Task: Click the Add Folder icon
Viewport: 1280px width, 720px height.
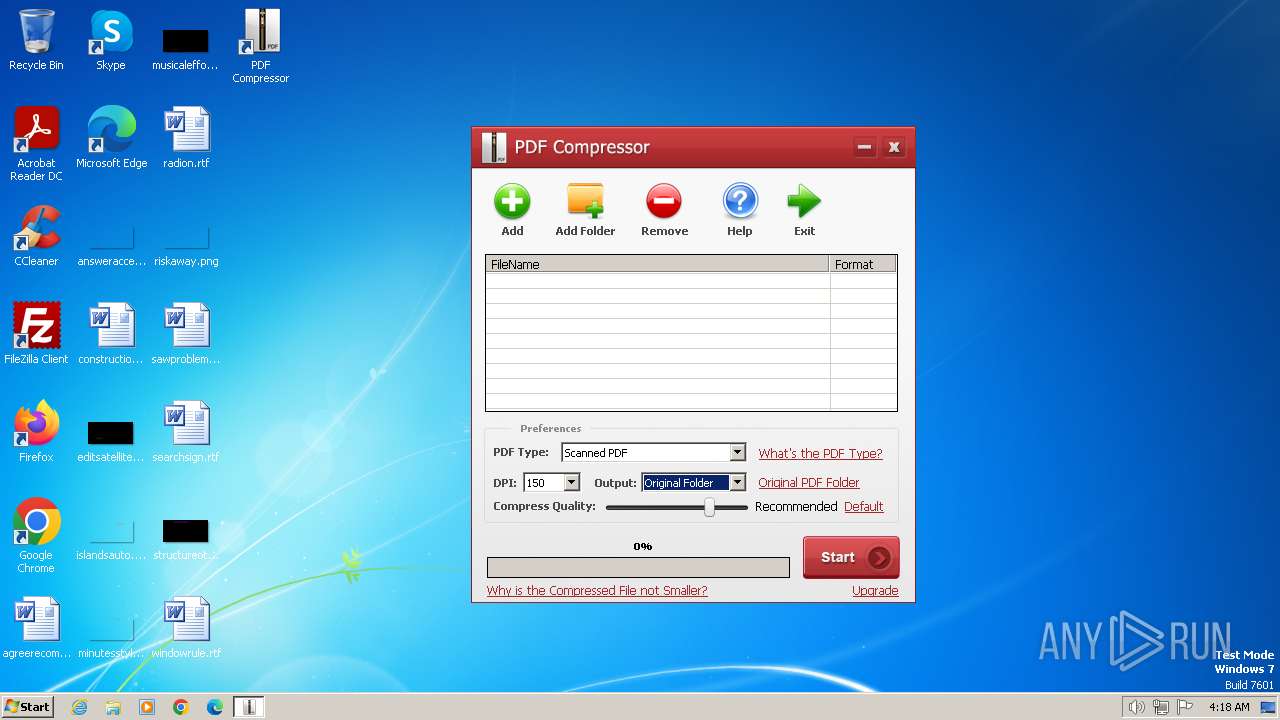Action: click(585, 200)
